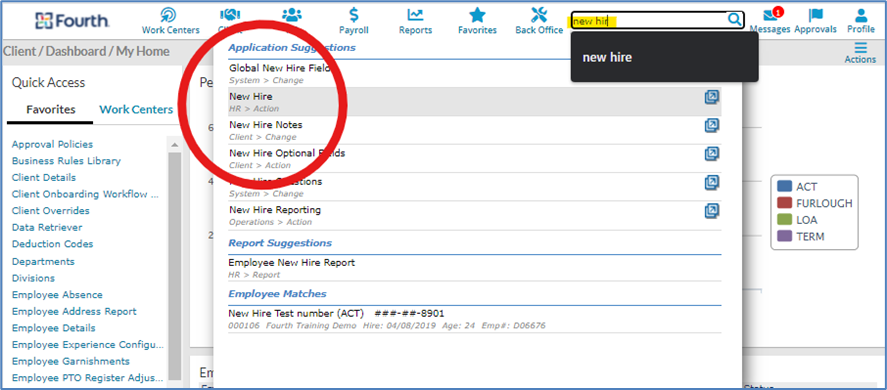Open the Reports chart icon

coord(415,15)
